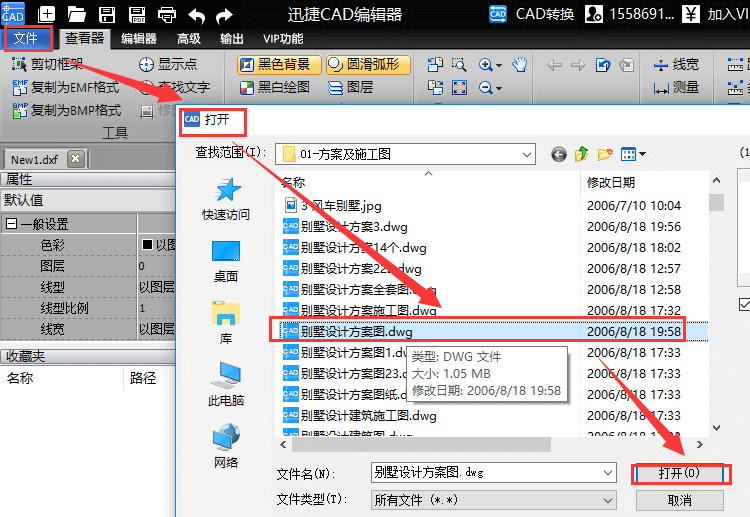Viewport: 750px width, 517px height.
Task: Click the horizontal scrollbar right arrow
Action: (x=700, y=445)
